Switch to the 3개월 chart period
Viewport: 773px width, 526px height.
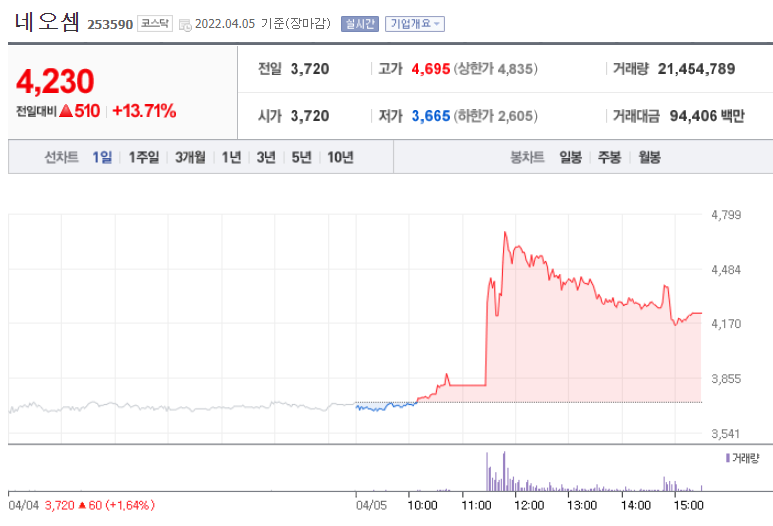[x=190, y=157]
